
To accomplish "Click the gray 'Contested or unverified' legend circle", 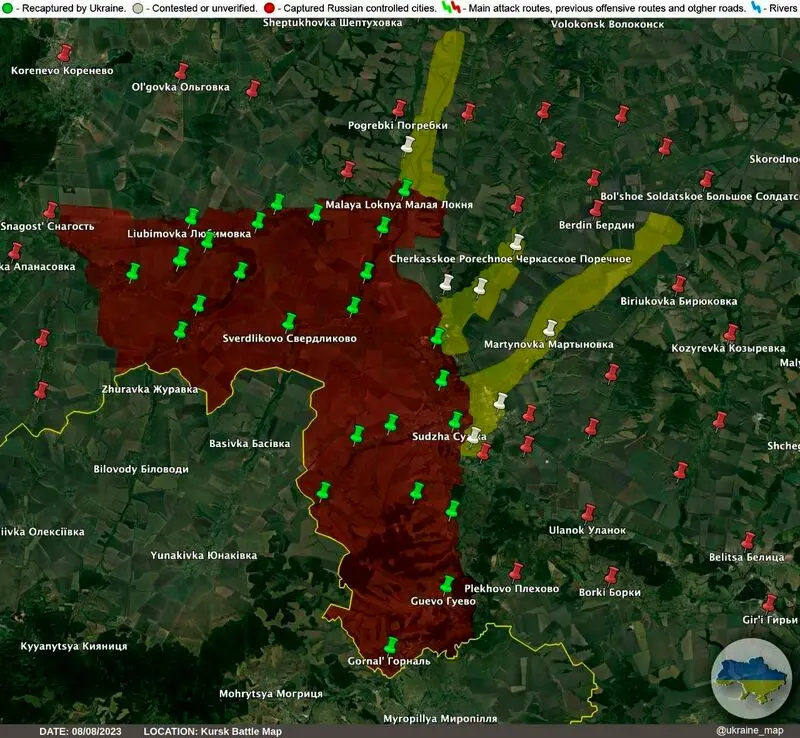I will pos(137,8).
